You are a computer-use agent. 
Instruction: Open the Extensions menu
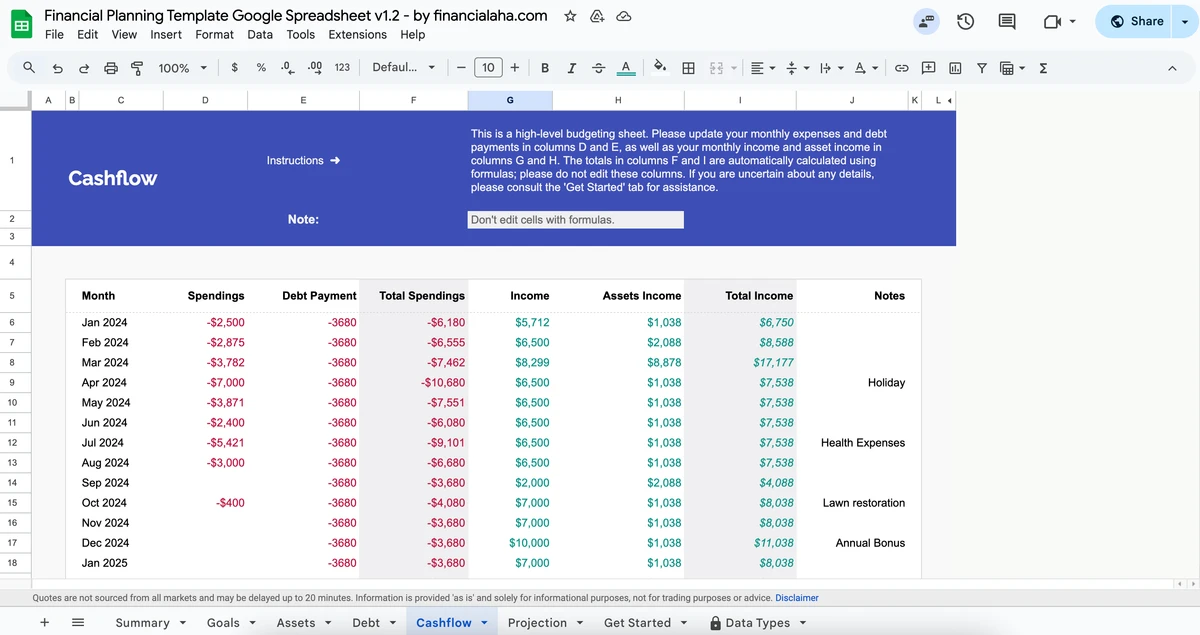[x=357, y=34]
